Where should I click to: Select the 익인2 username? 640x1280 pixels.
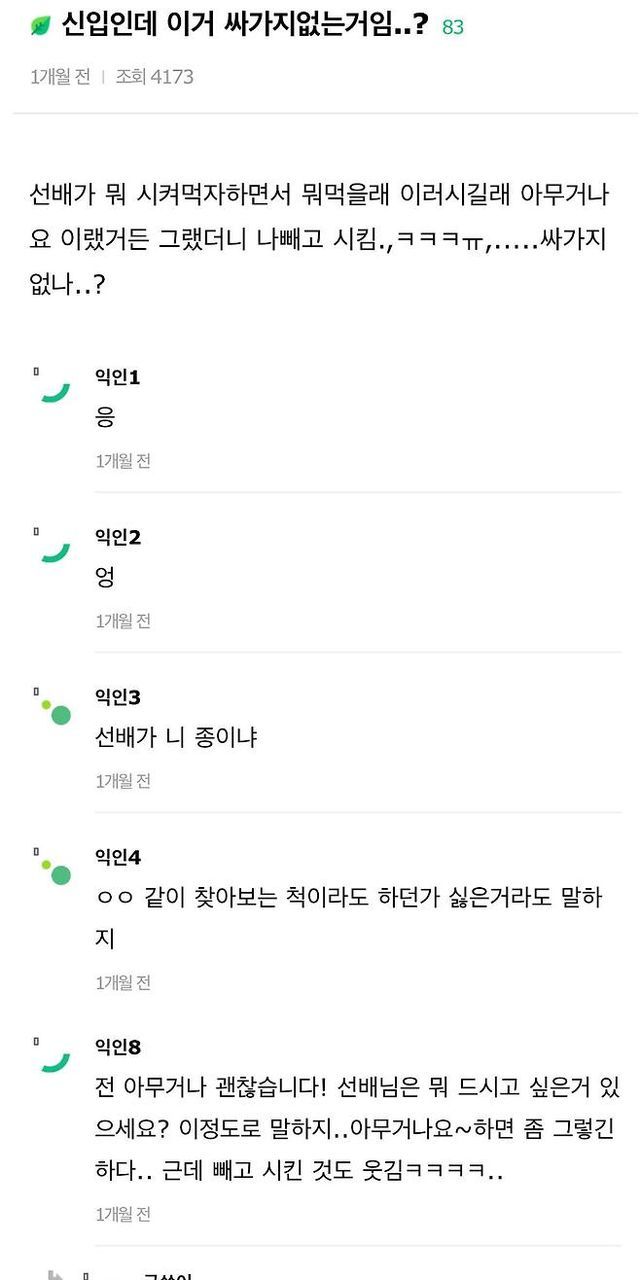[x=117, y=537]
